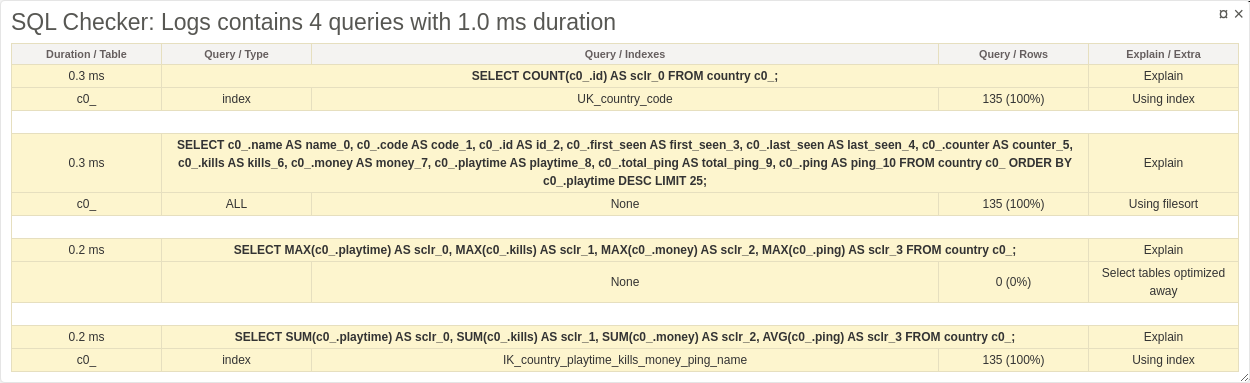Click Explain for the SELECT COUNT query
Viewport: 1250px width, 383px height.
[1163, 76]
